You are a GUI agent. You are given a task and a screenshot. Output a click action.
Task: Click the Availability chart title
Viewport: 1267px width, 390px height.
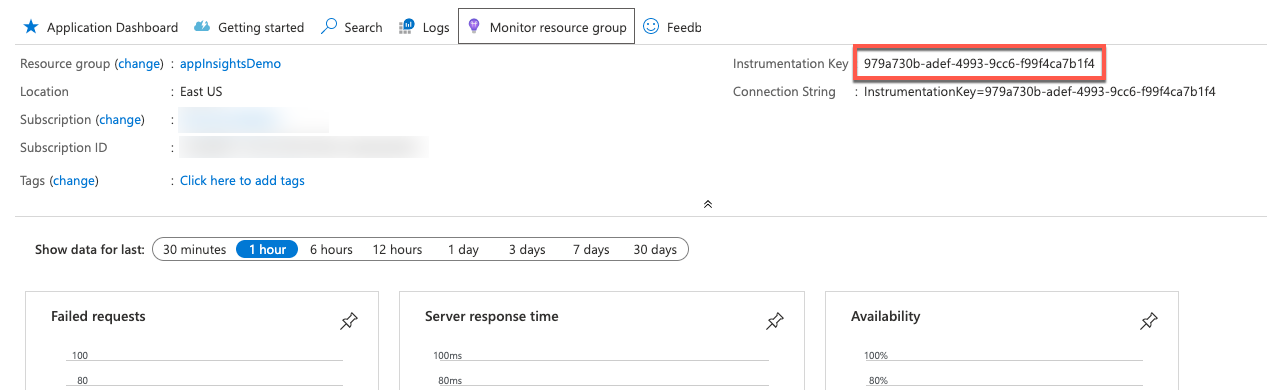tap(886, 316)
